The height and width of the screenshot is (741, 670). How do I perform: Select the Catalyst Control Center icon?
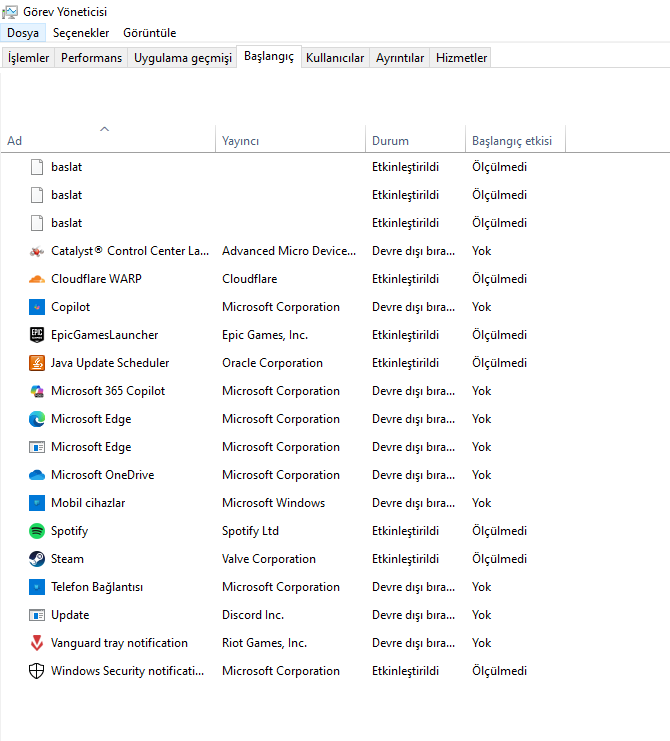click(37, 251)
